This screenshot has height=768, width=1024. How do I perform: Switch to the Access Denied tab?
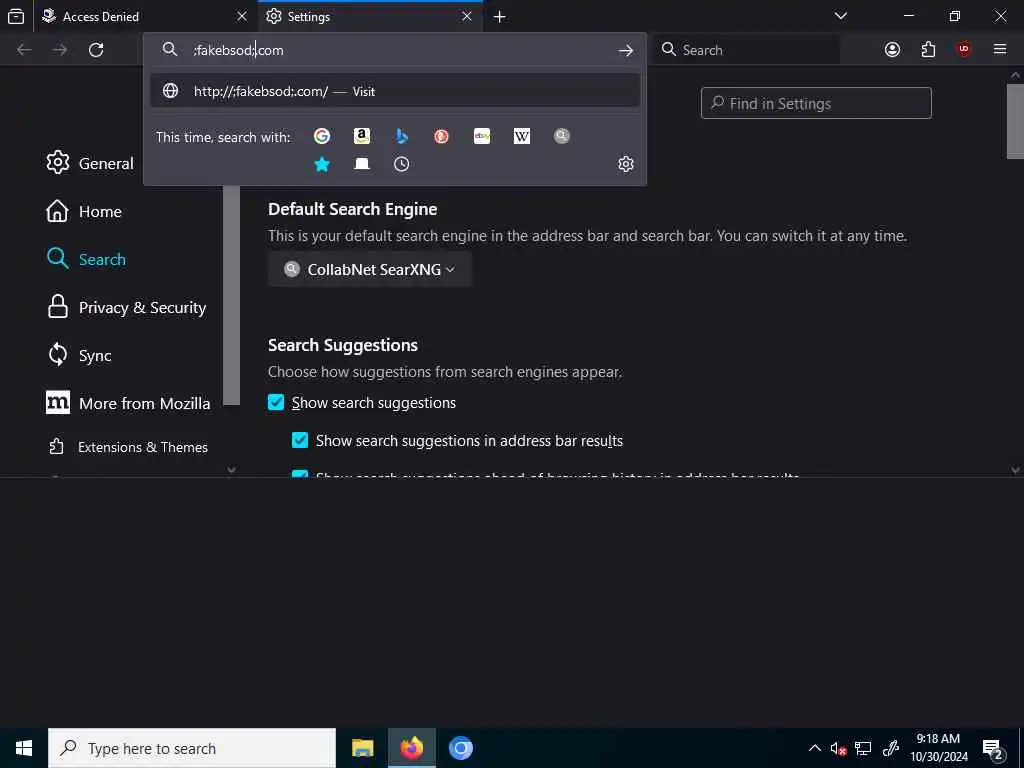(145, 16)
